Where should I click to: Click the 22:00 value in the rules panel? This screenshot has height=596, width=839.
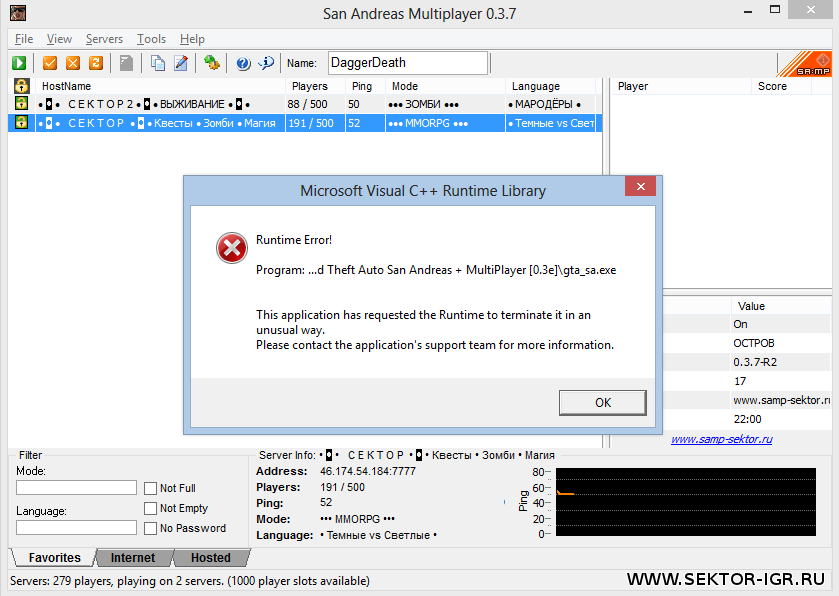(747, 419)
